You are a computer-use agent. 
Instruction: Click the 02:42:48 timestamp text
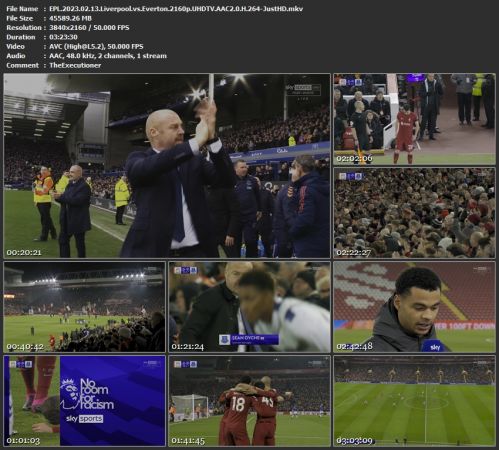tap(354, 347)
